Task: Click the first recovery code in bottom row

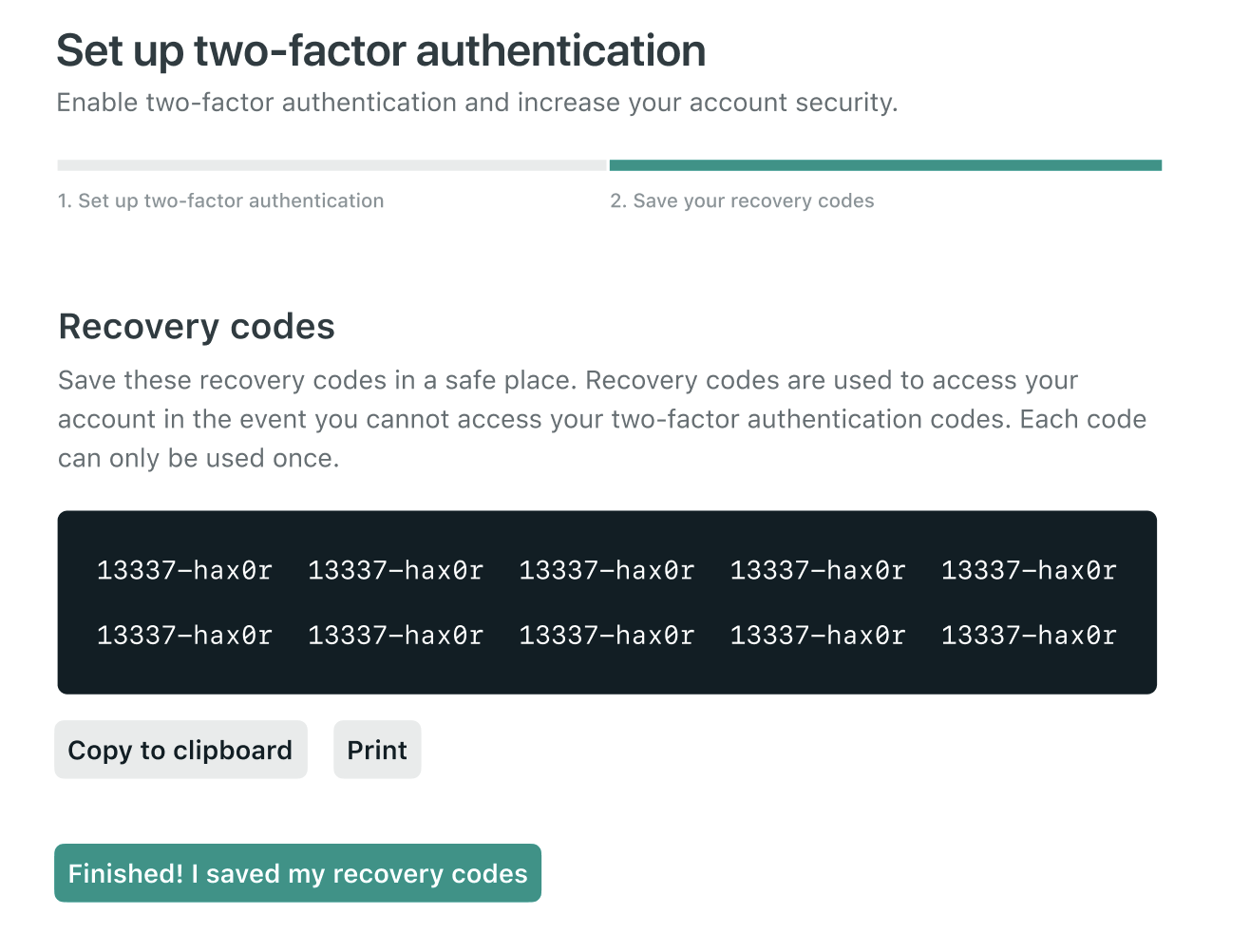Action: coord(184,635)
